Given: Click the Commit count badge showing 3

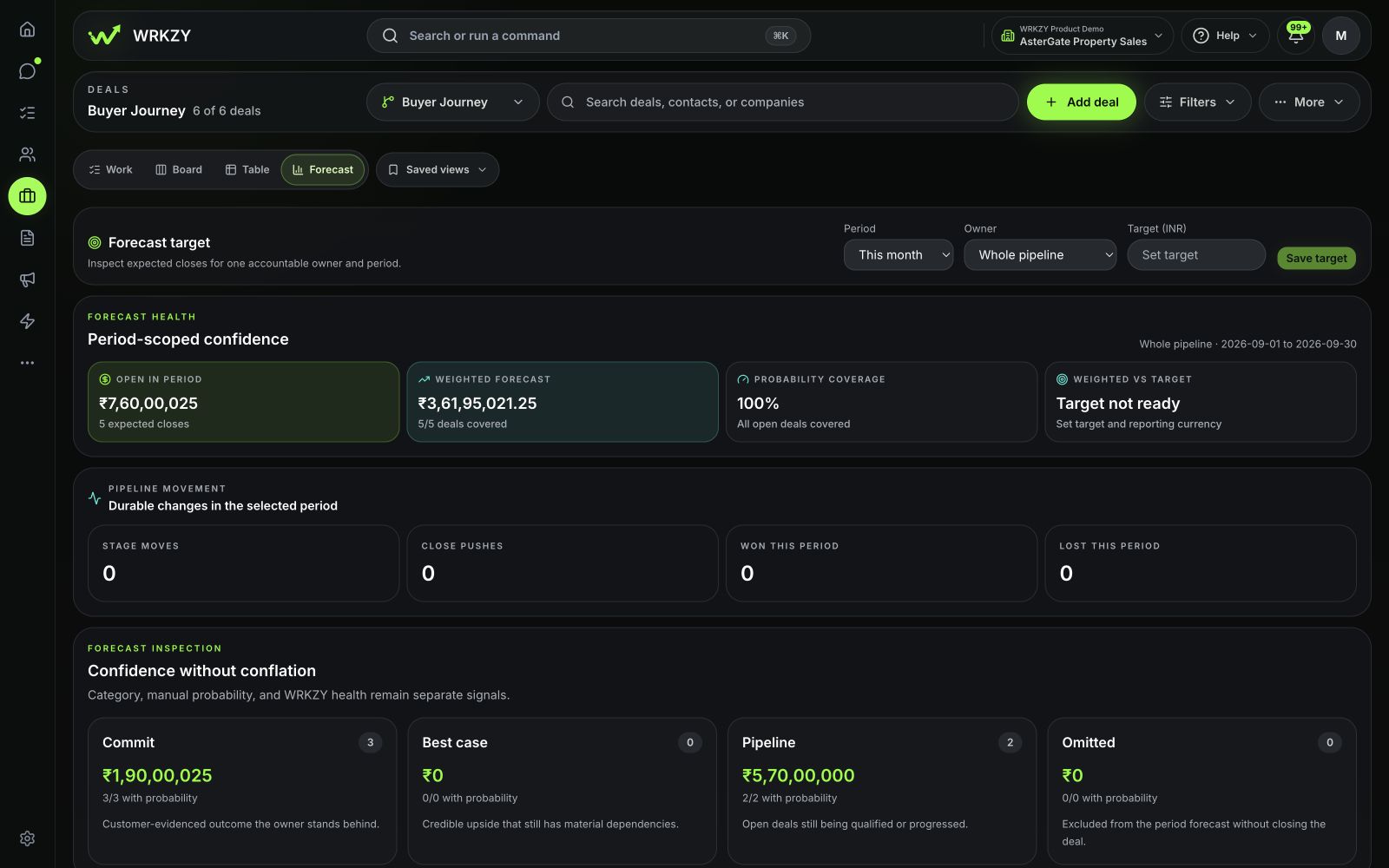Looking at the screenshot, I should tap(370, 743).
